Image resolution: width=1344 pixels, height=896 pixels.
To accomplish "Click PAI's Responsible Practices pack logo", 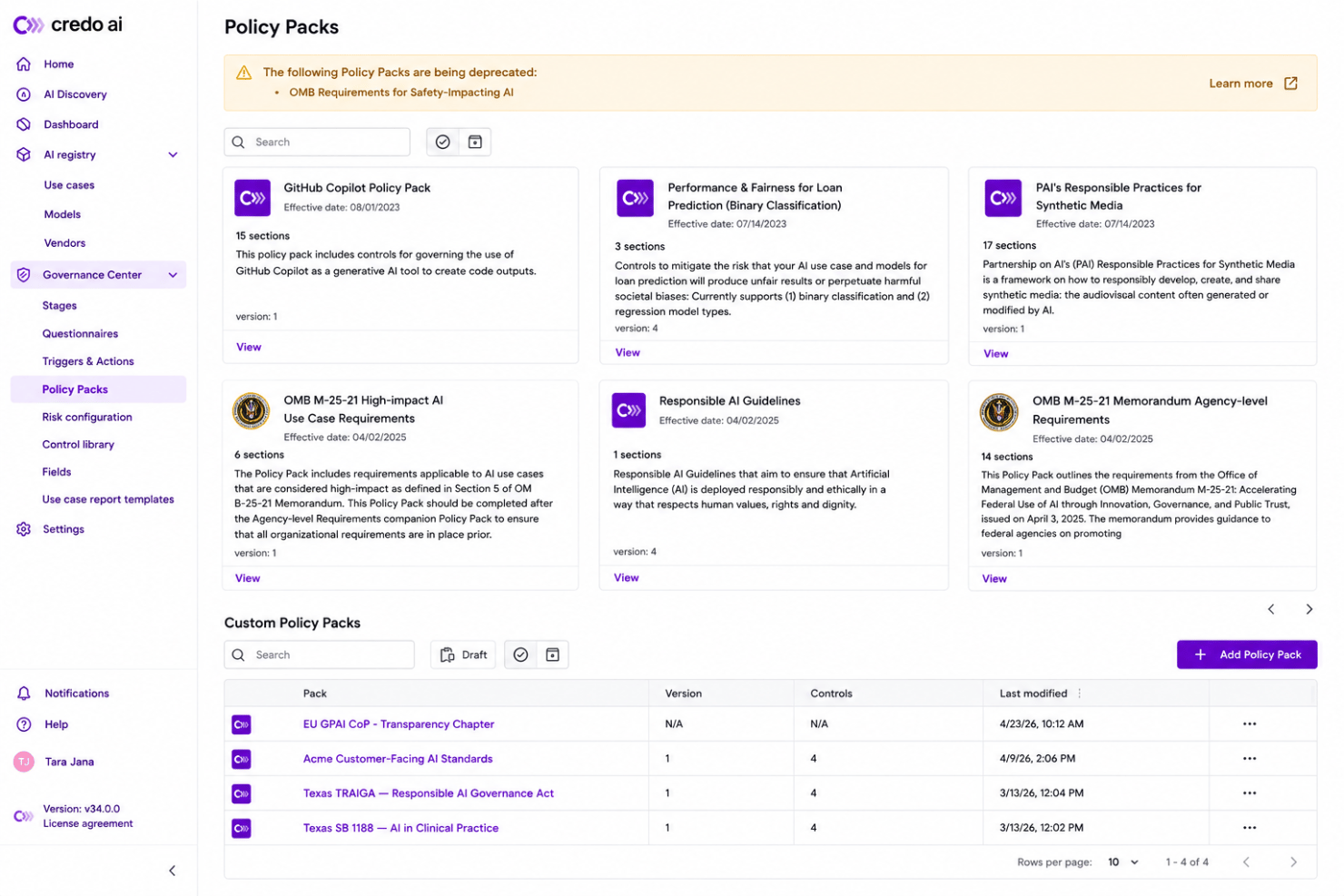I will pyautogui.click(x=1003, y=198).
